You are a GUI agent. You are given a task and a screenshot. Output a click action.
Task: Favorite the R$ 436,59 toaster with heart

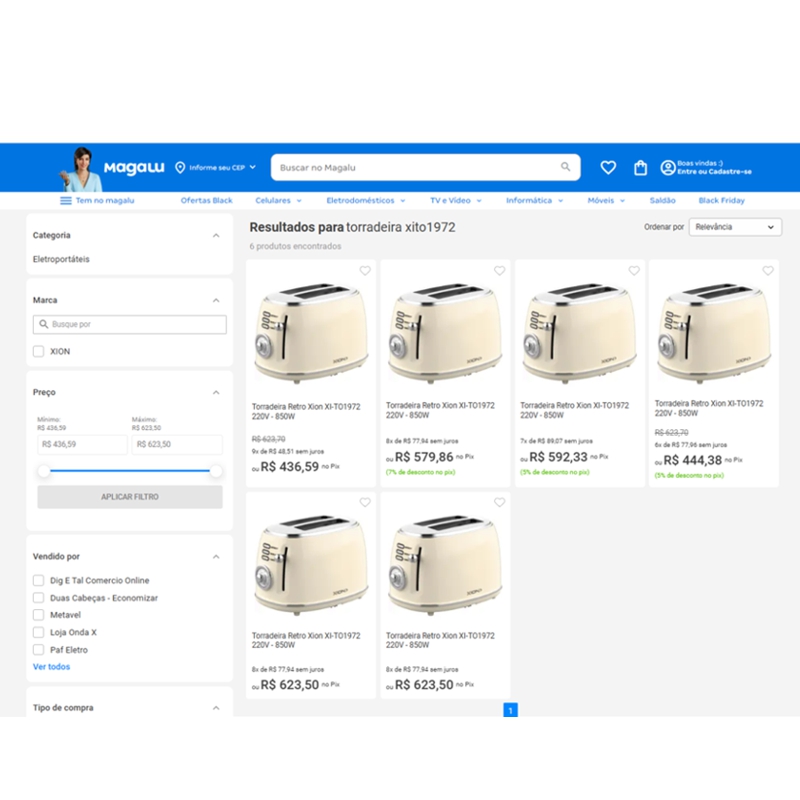tap(365, 271)
